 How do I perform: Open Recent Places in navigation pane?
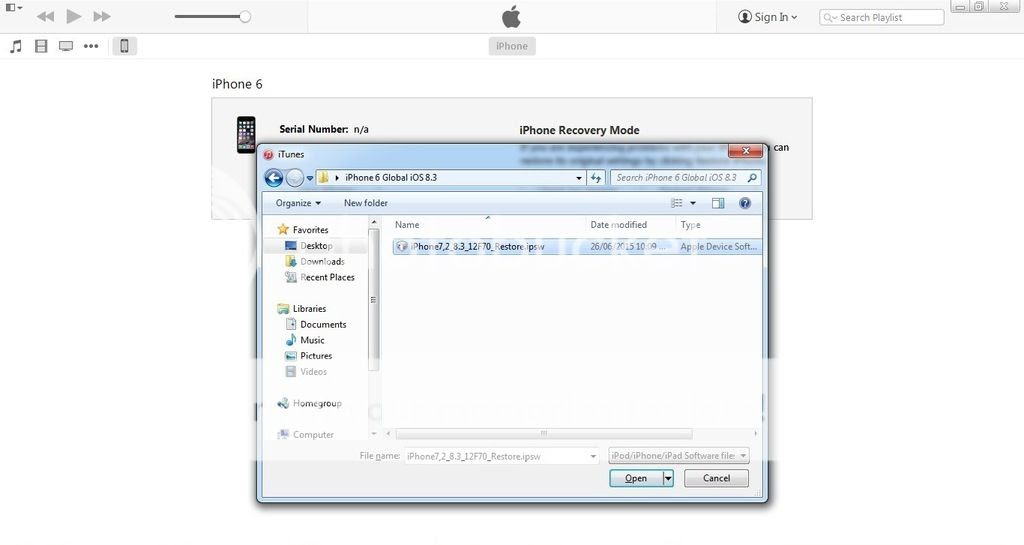[x=320, y=277]
